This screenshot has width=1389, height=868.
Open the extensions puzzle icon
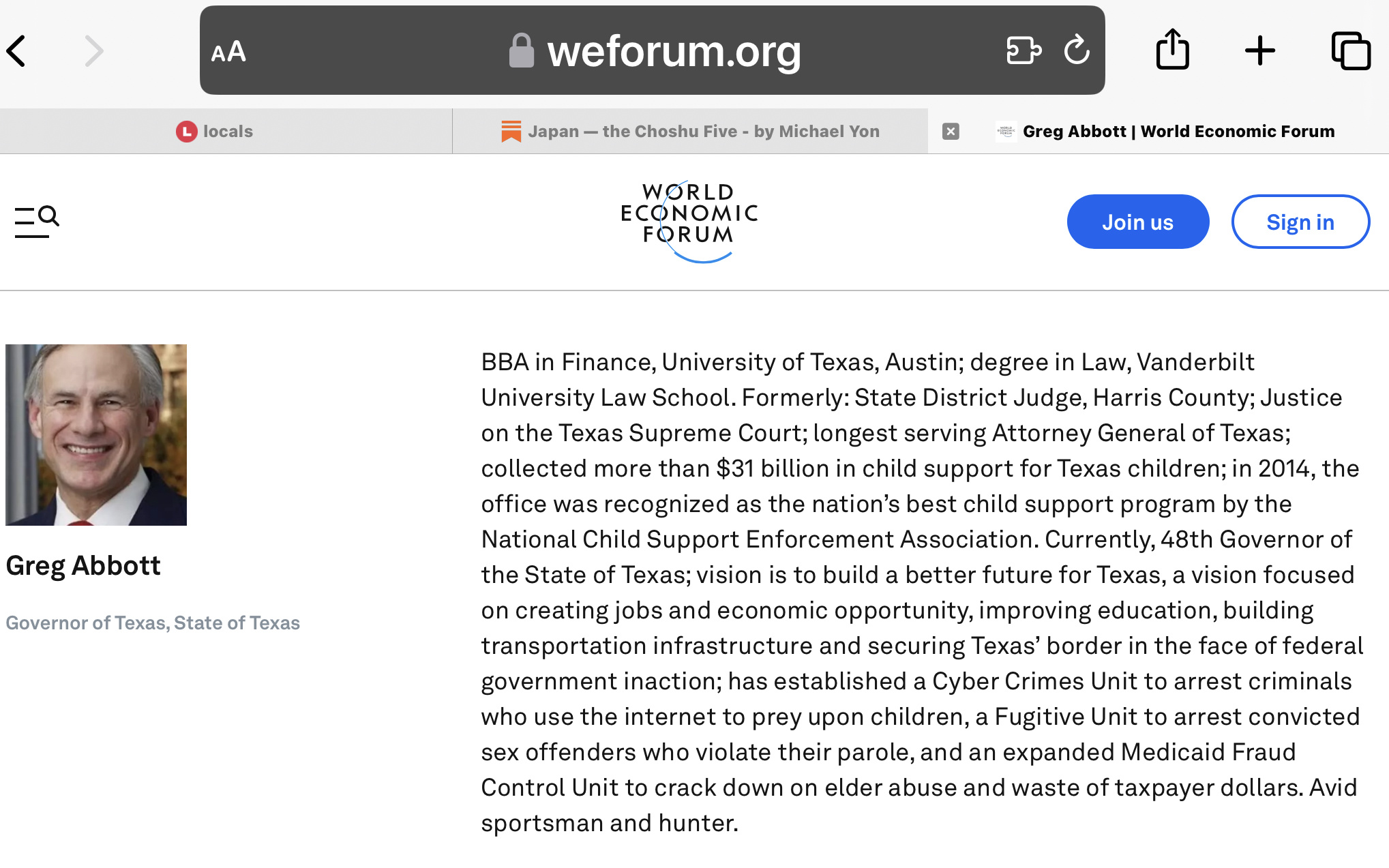tap(1024, 50)
